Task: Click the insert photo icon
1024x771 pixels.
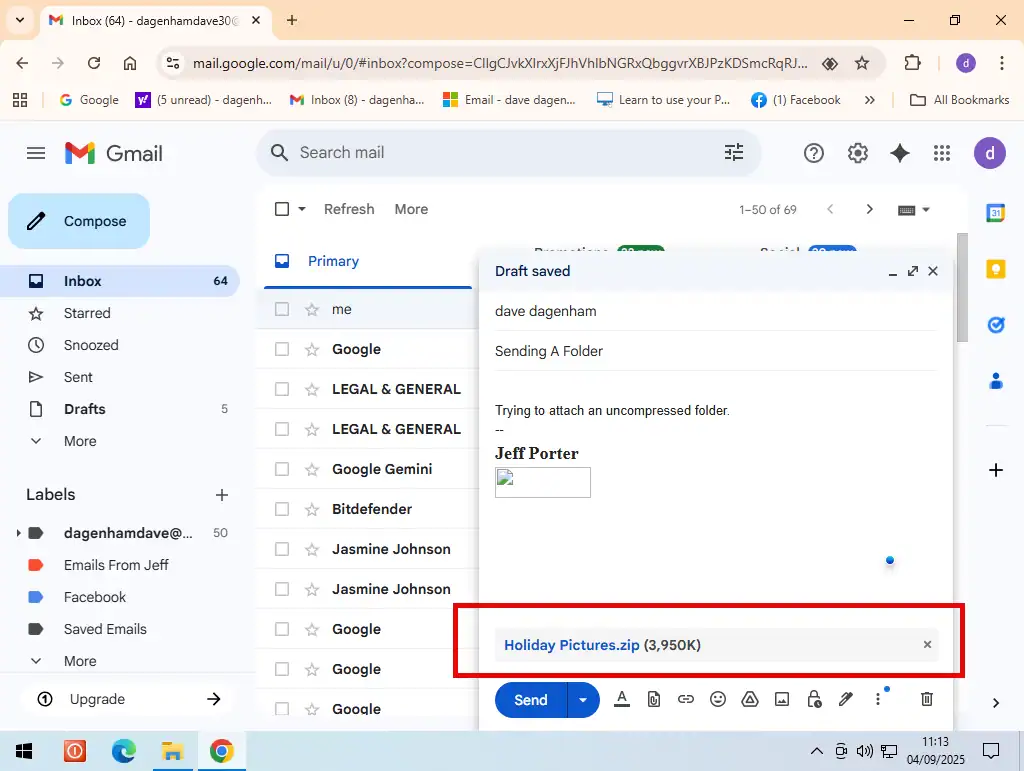Action: click(x=782, y=700)
